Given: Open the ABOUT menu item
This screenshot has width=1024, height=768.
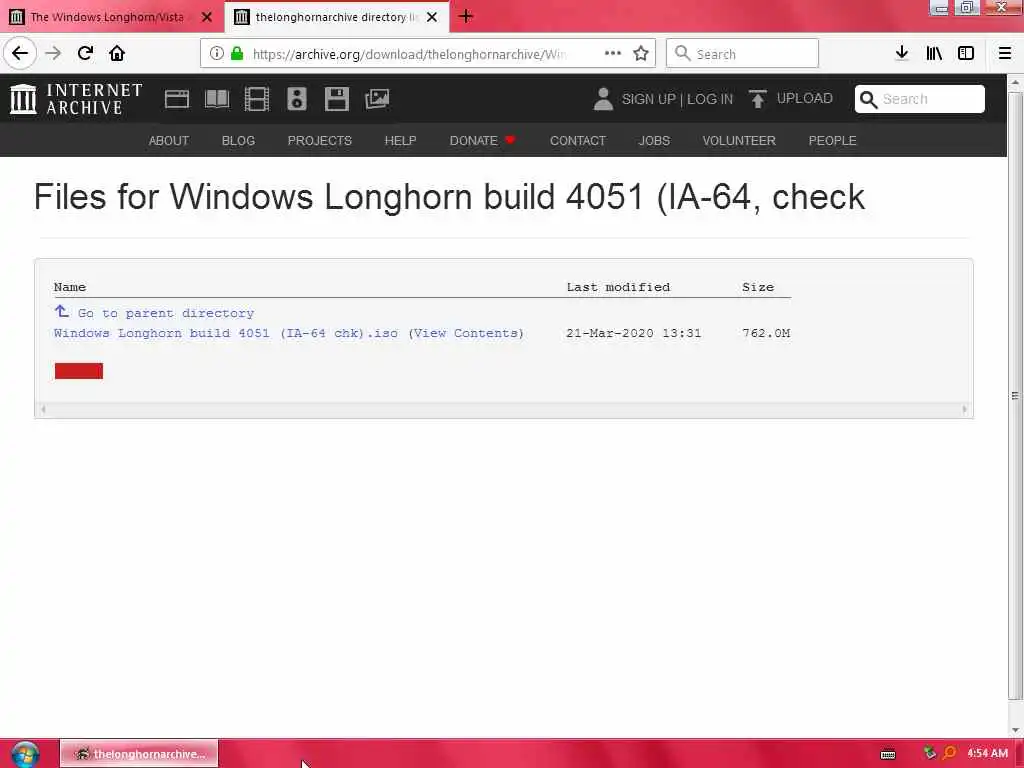Looking at the screenshot, I should click(x=168, y=140).
